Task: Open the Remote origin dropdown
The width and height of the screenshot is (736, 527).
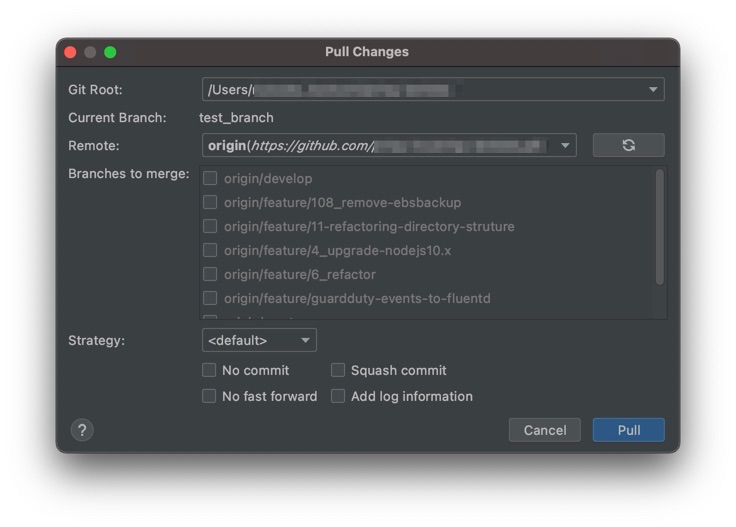Action: [x=566, y=145]
